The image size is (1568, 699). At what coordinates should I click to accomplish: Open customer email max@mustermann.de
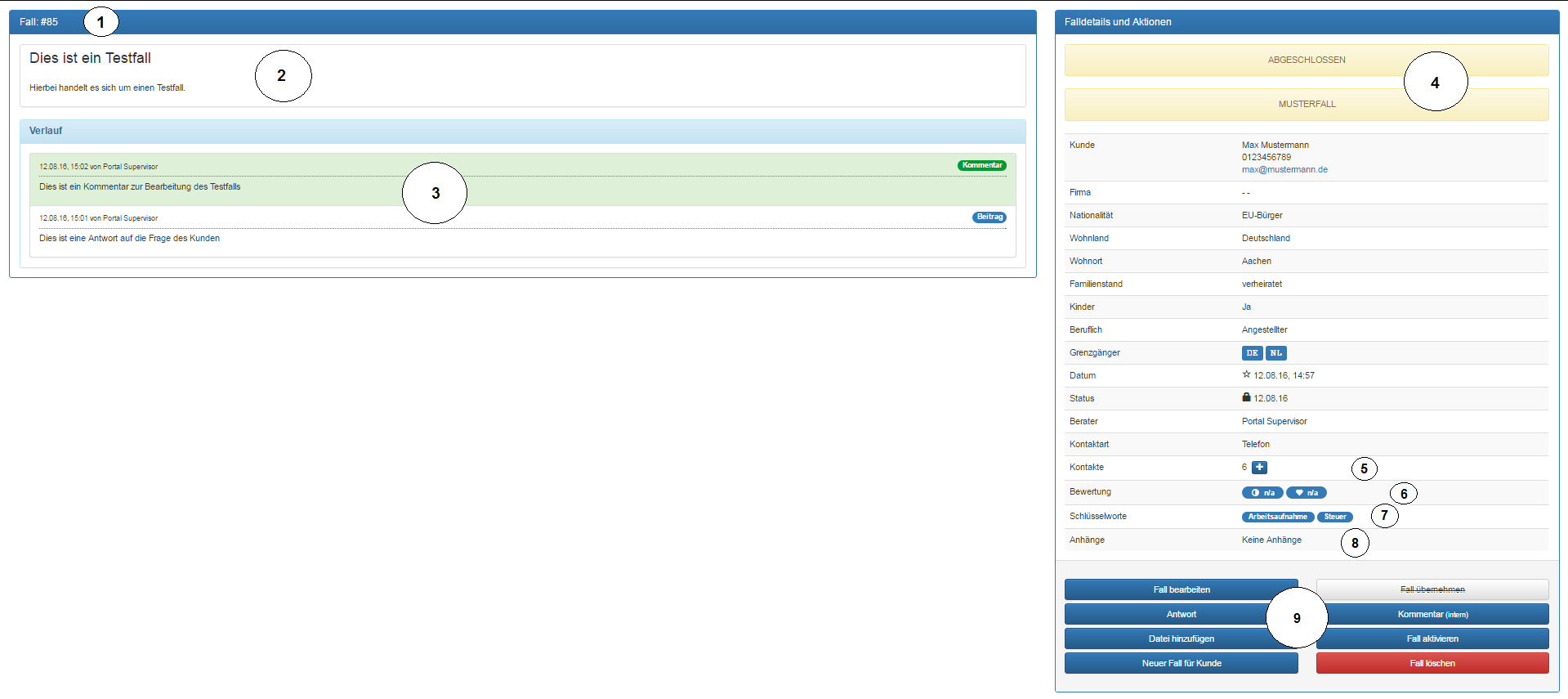coord(1284,169)
